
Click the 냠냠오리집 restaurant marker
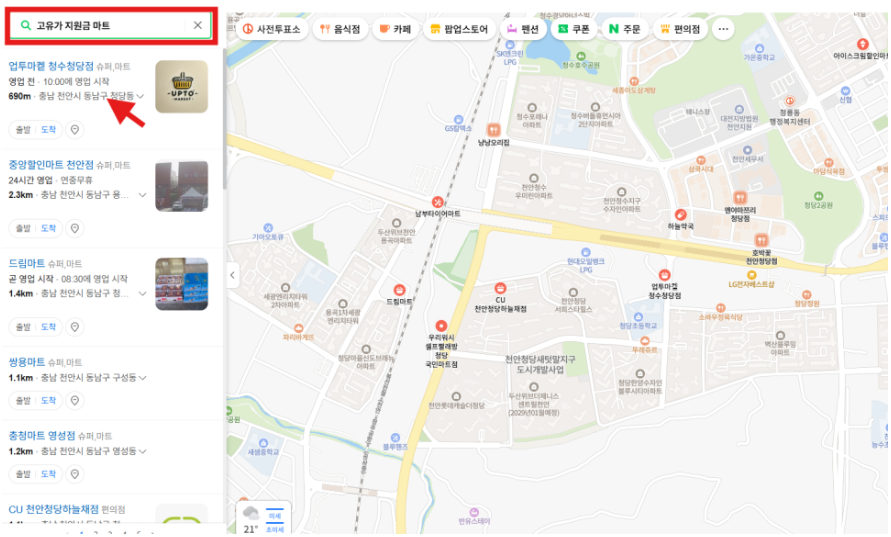click(493, 130)
